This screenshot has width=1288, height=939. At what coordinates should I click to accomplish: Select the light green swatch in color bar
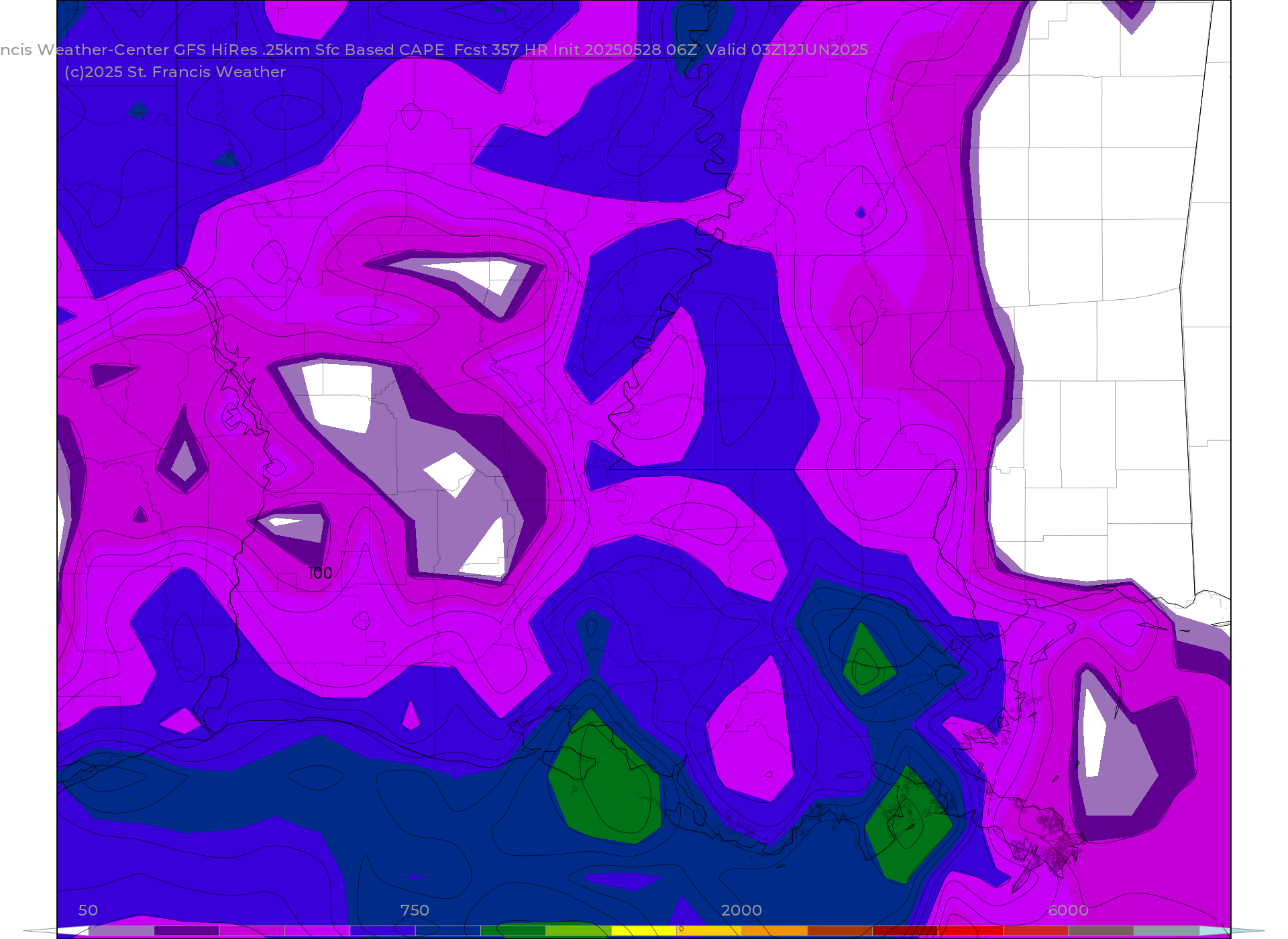[578, 931]
